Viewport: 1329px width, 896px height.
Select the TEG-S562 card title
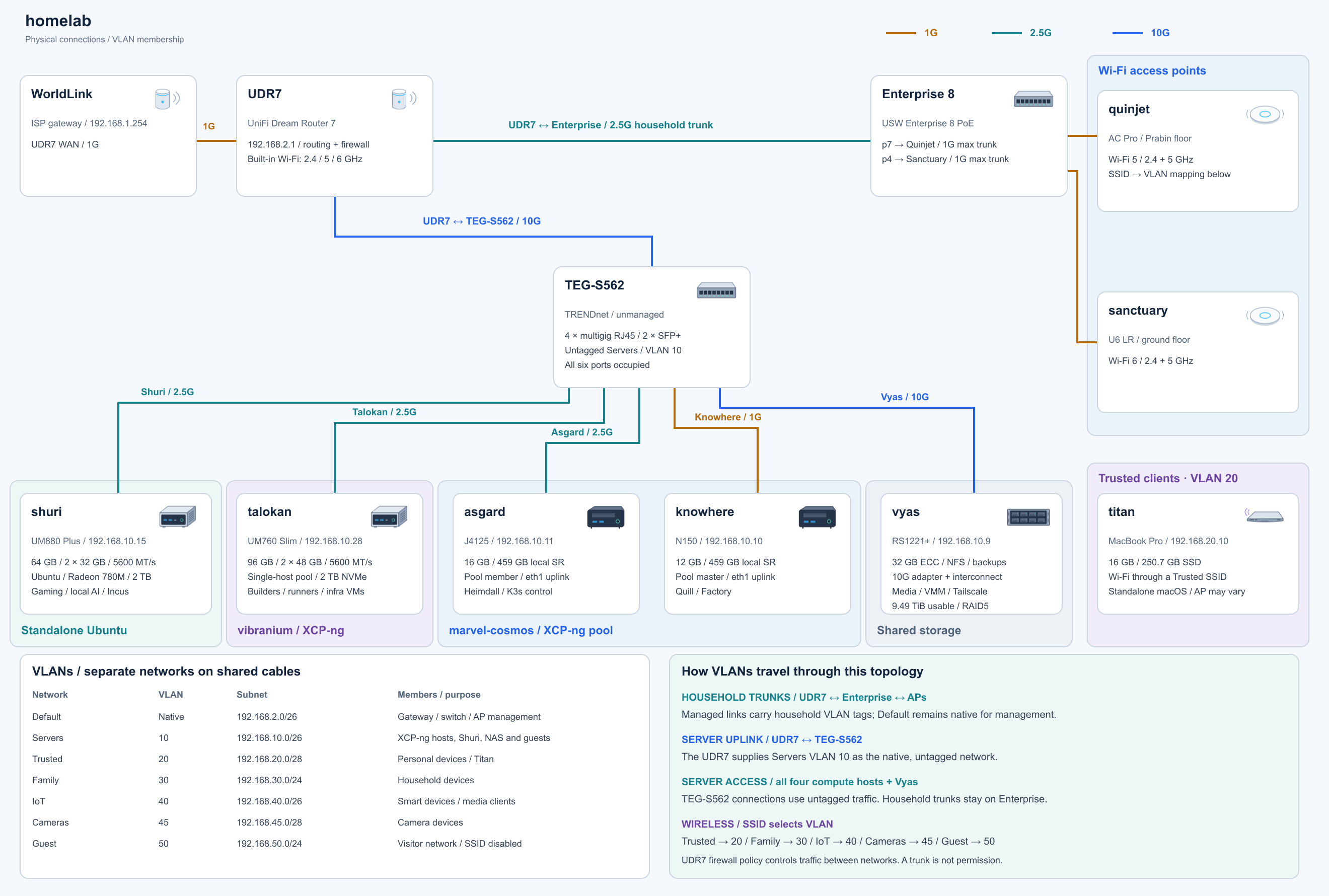pos(594,285)
